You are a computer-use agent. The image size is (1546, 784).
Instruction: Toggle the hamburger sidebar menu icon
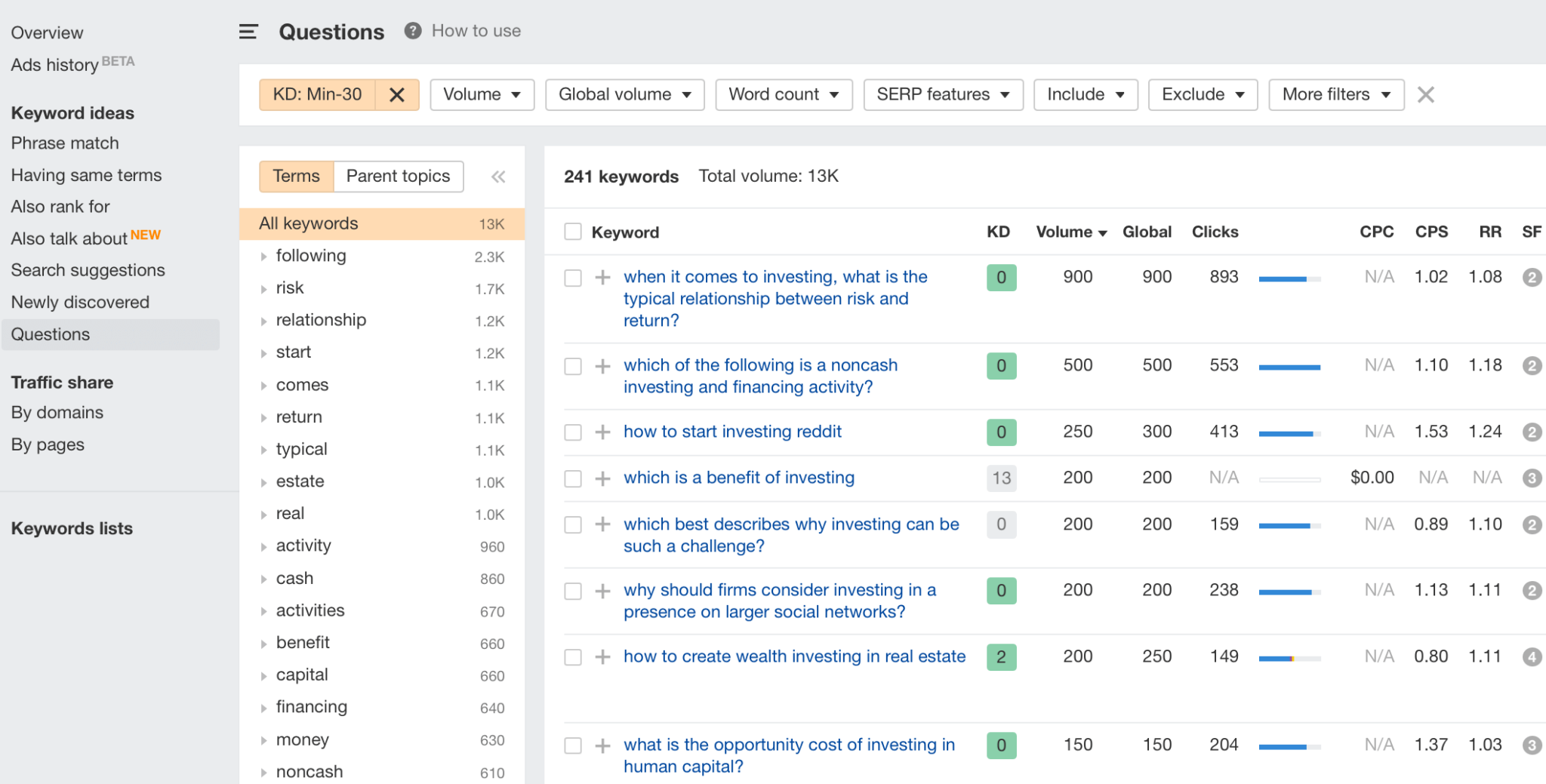[248, 32]
